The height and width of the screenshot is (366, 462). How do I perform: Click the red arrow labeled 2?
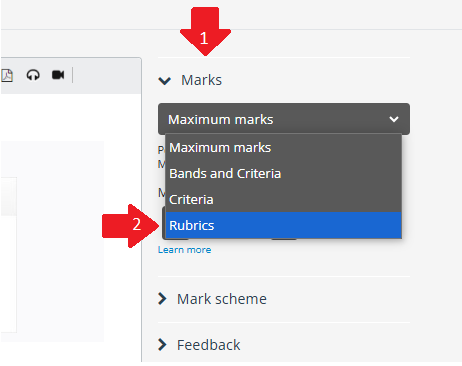131,226
